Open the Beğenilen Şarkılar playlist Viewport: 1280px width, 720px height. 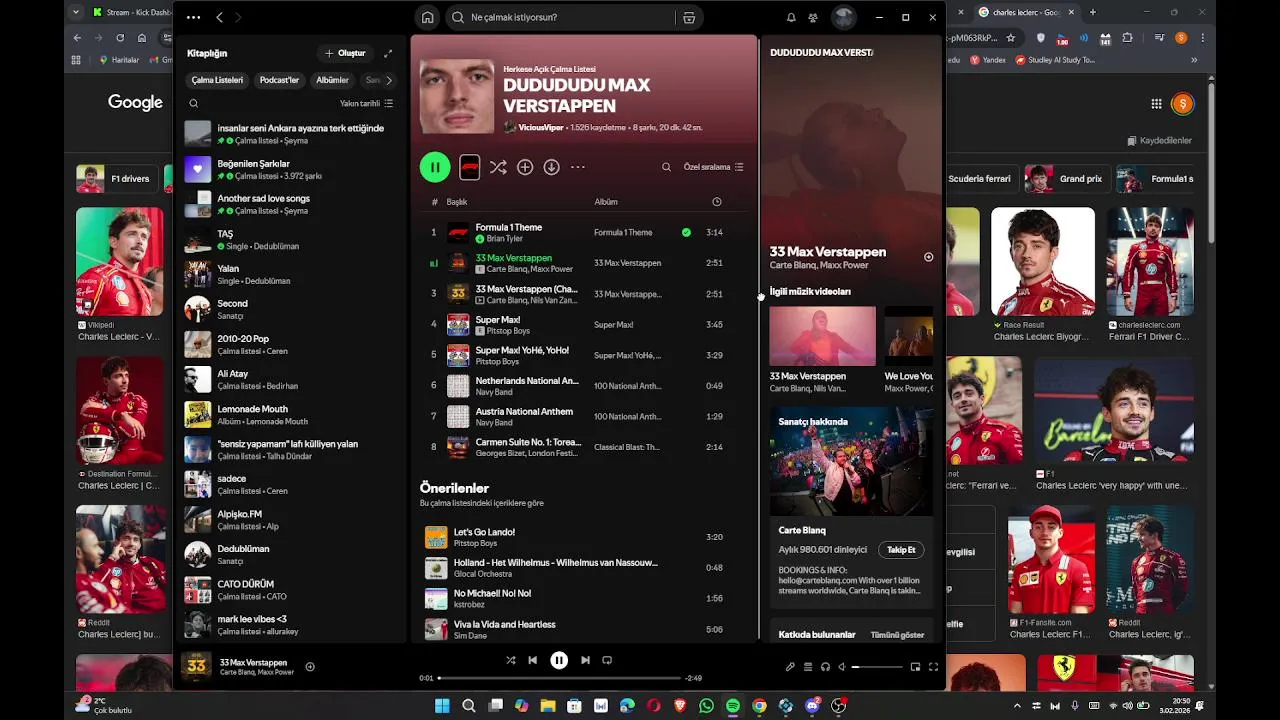[x=291, y=169]
